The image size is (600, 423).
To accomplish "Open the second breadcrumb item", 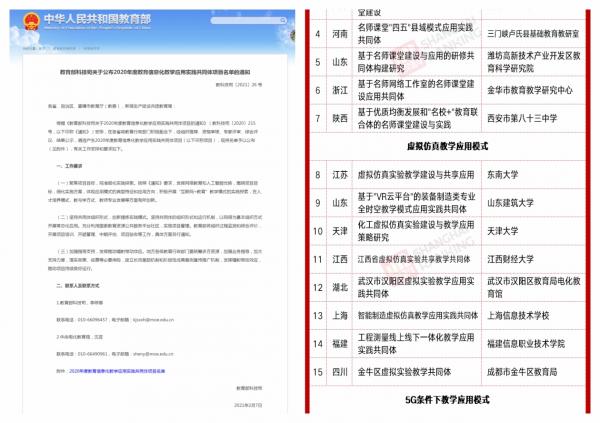I will point(64,49).
